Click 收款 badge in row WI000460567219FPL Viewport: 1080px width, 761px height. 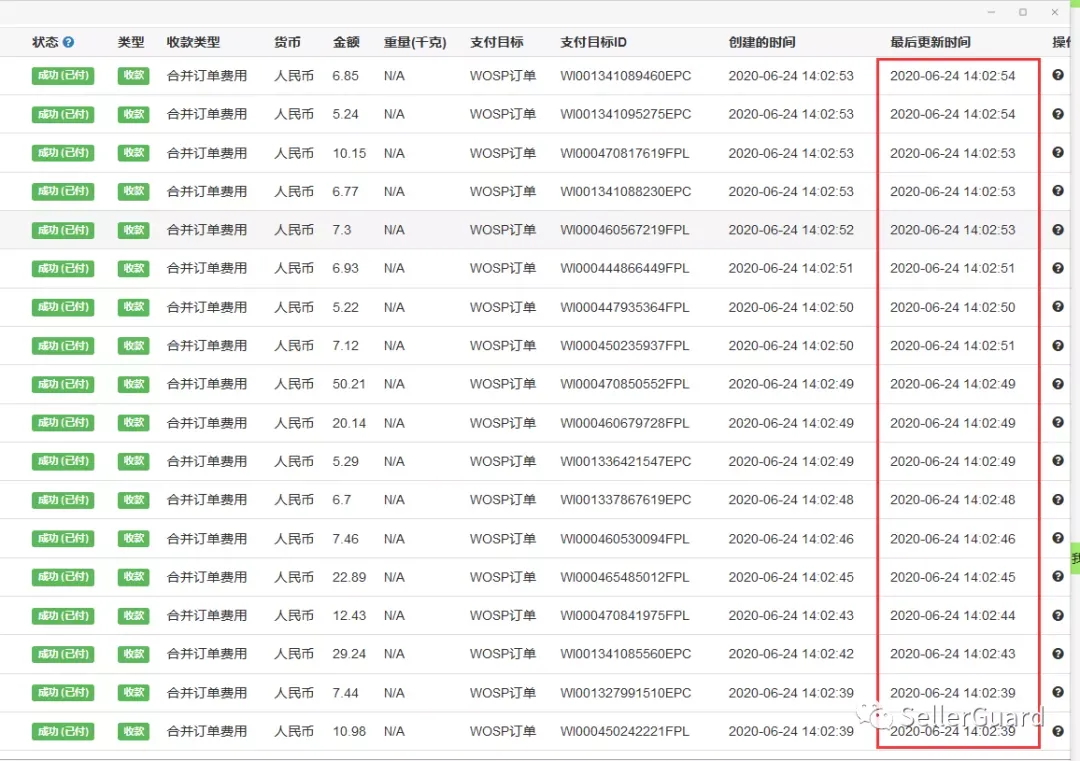[x=134, y=230]
